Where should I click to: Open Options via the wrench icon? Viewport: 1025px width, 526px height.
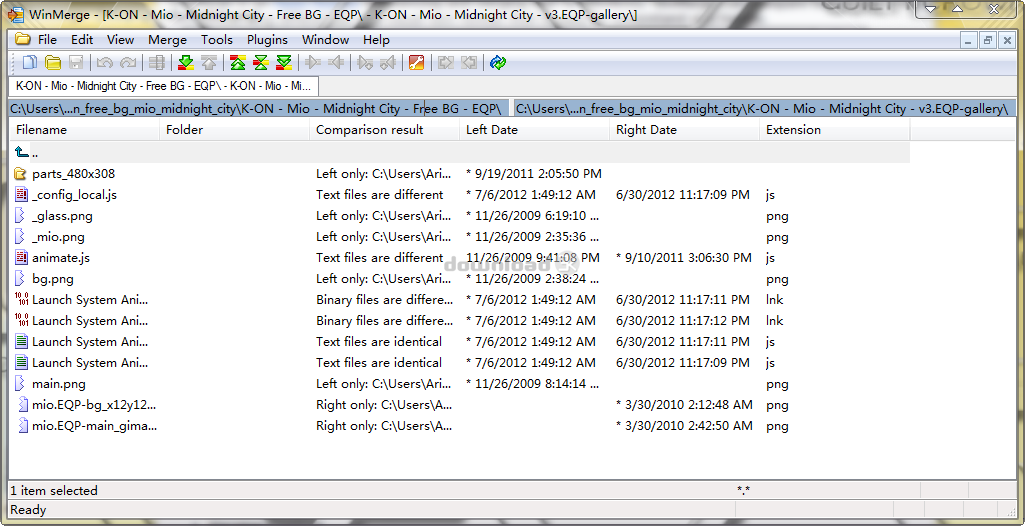click(x=417, y=63)
